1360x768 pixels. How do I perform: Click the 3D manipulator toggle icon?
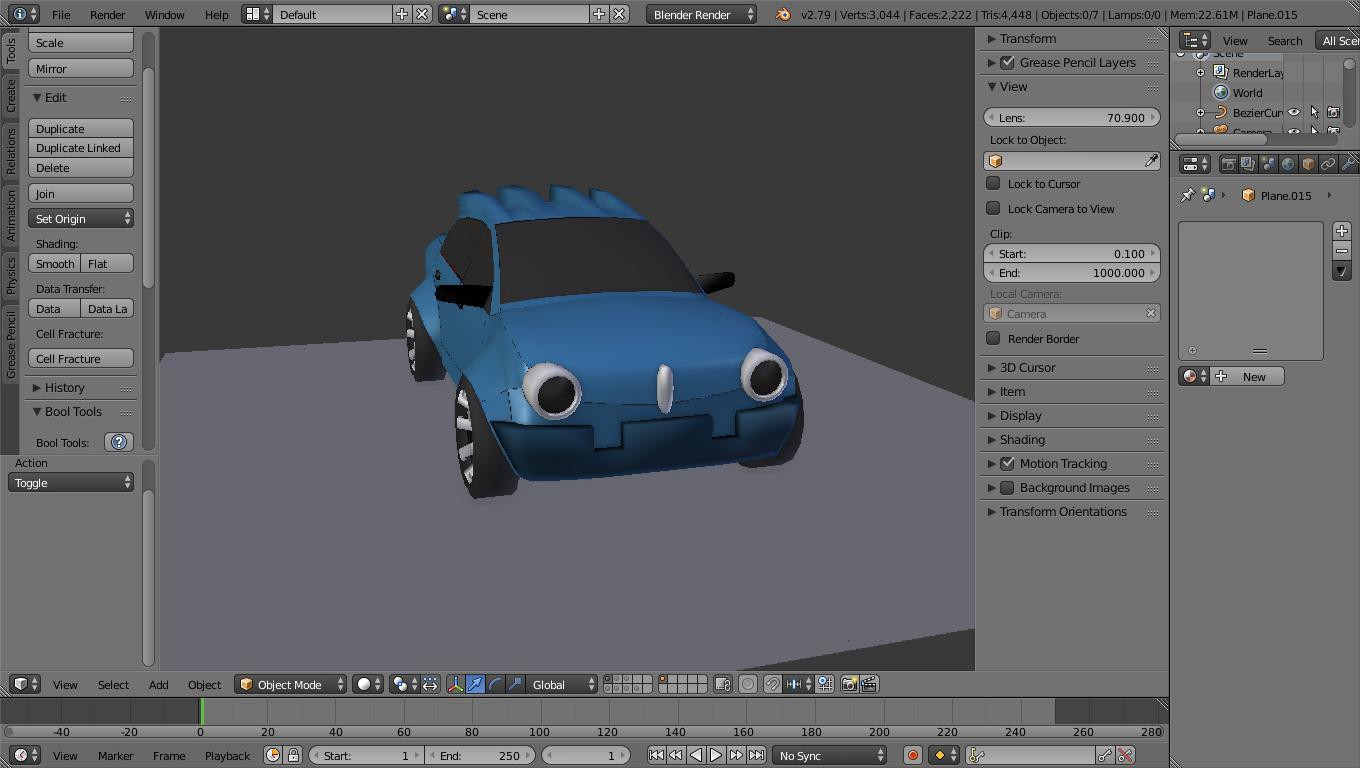455,684
